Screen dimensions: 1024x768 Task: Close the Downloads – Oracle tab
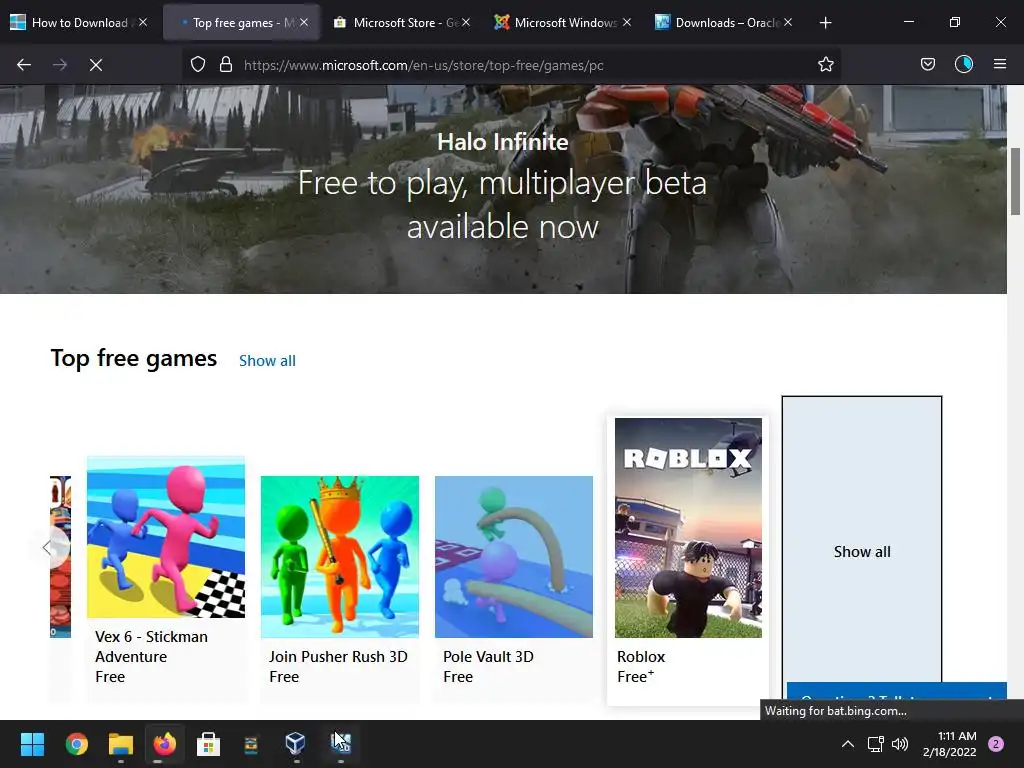click(788, 22)
